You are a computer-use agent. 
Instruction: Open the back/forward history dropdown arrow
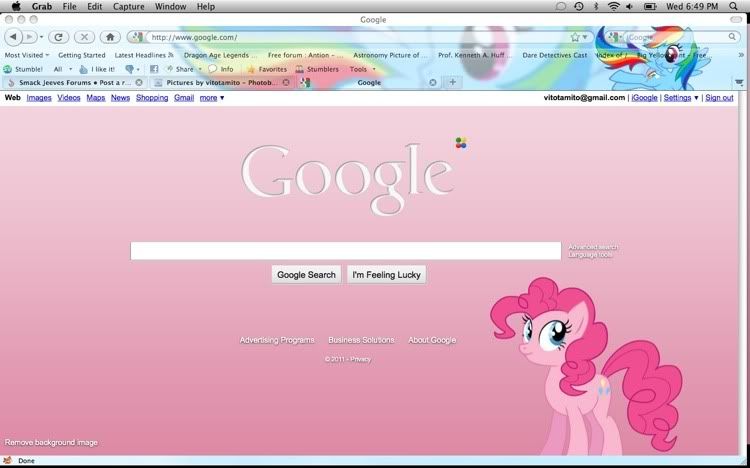[42, 37]
